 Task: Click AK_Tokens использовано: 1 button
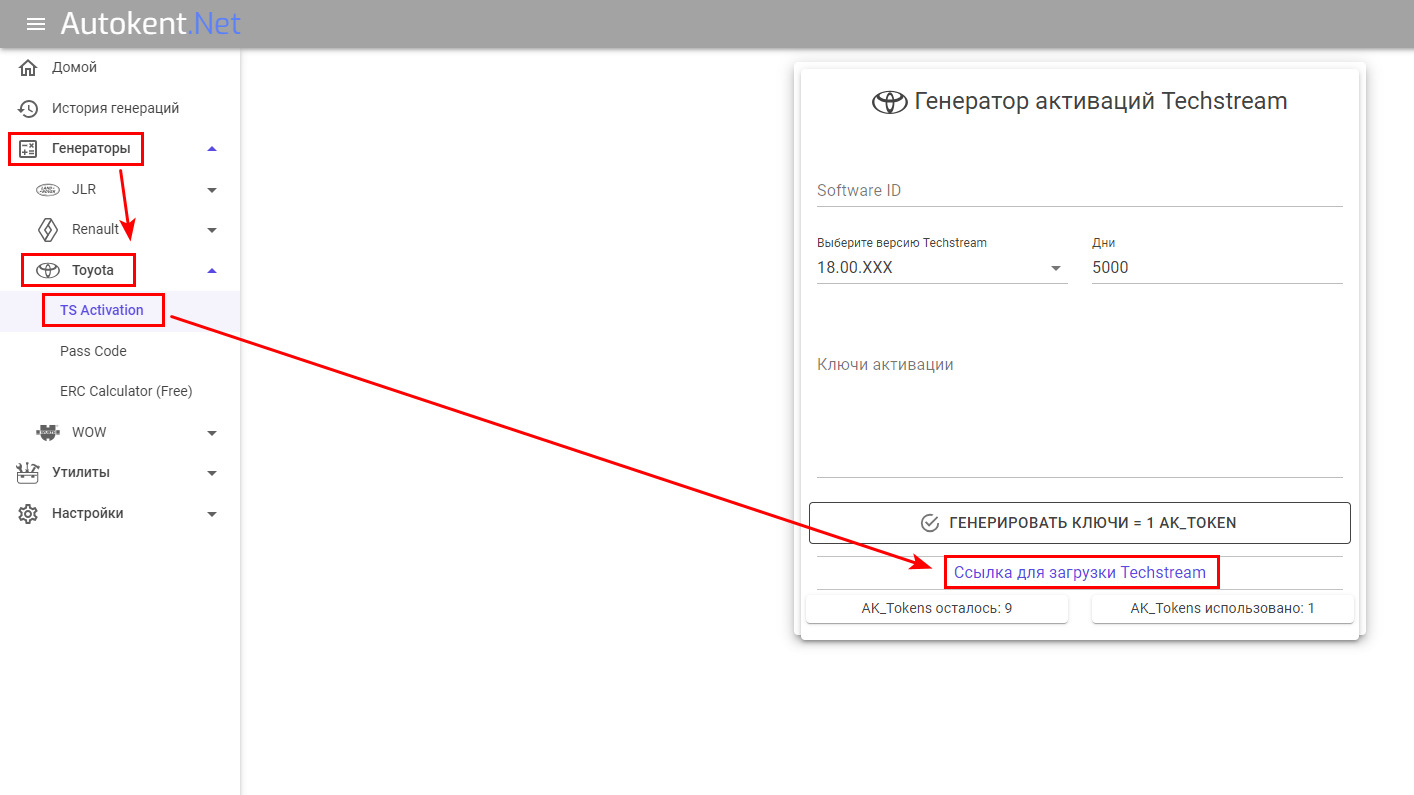[x=1222, y=608]
